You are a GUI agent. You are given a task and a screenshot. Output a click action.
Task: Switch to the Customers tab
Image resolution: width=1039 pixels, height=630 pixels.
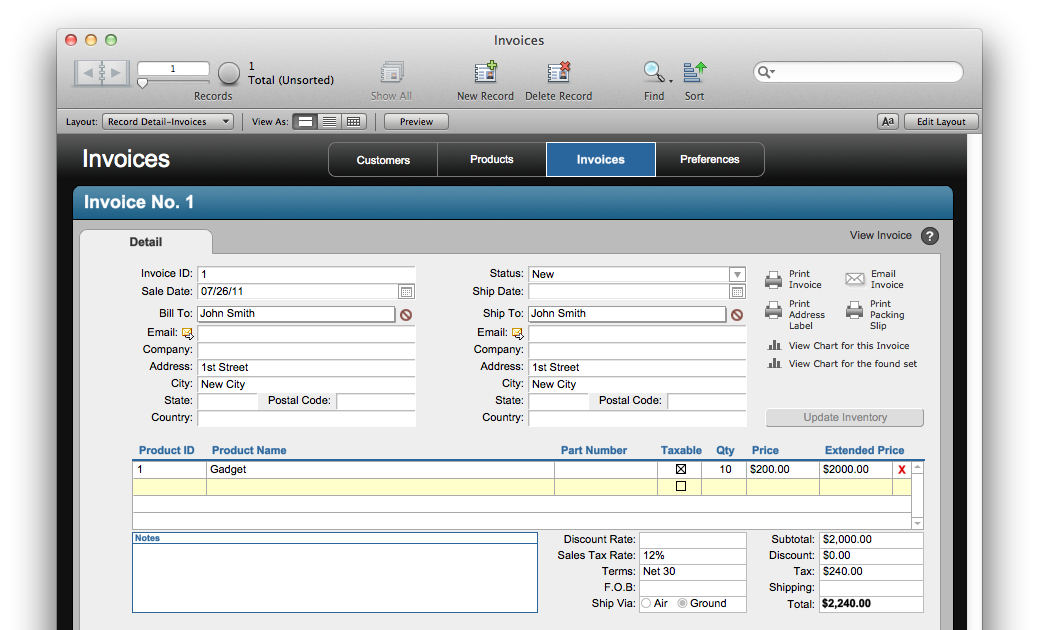pos(383,160)
